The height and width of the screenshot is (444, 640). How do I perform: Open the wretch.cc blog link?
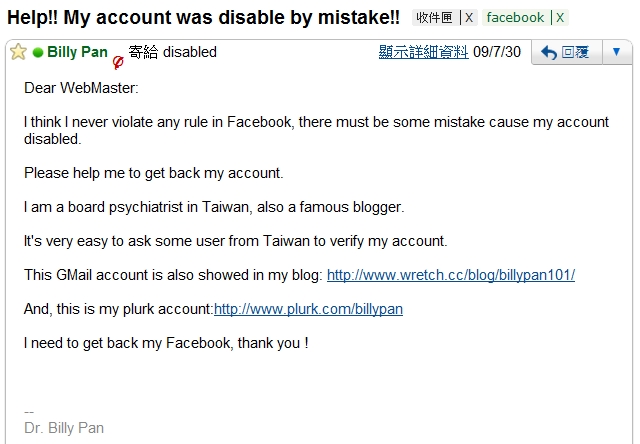[451, 275]
